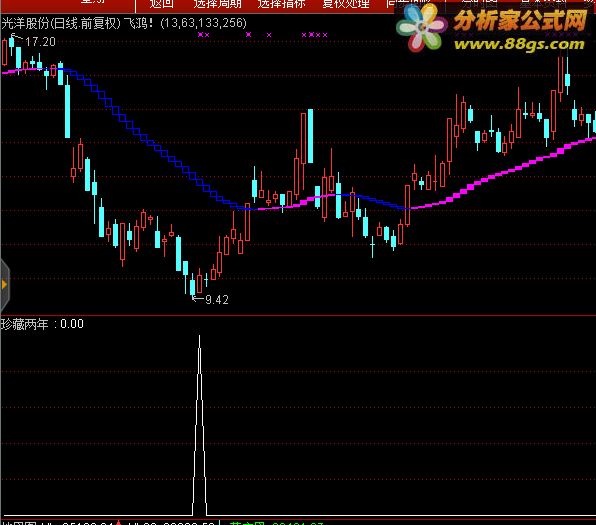Click the tall cyan candle near mid-chart peak
The width and height of the screenshot is (596, 525).
point(311,136)
